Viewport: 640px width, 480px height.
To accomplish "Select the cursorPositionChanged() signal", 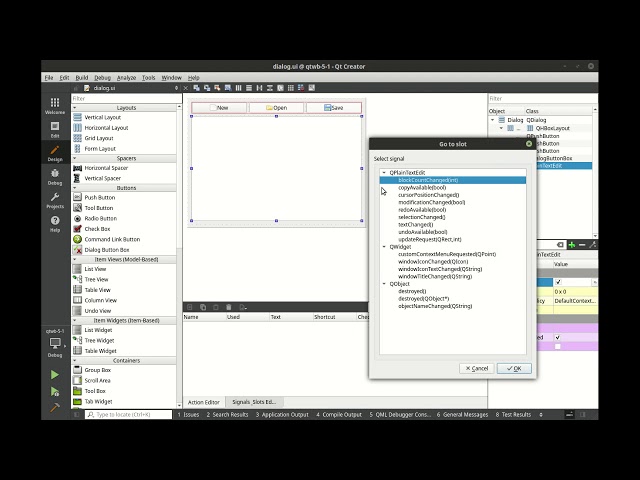I will tap(429, 195).
